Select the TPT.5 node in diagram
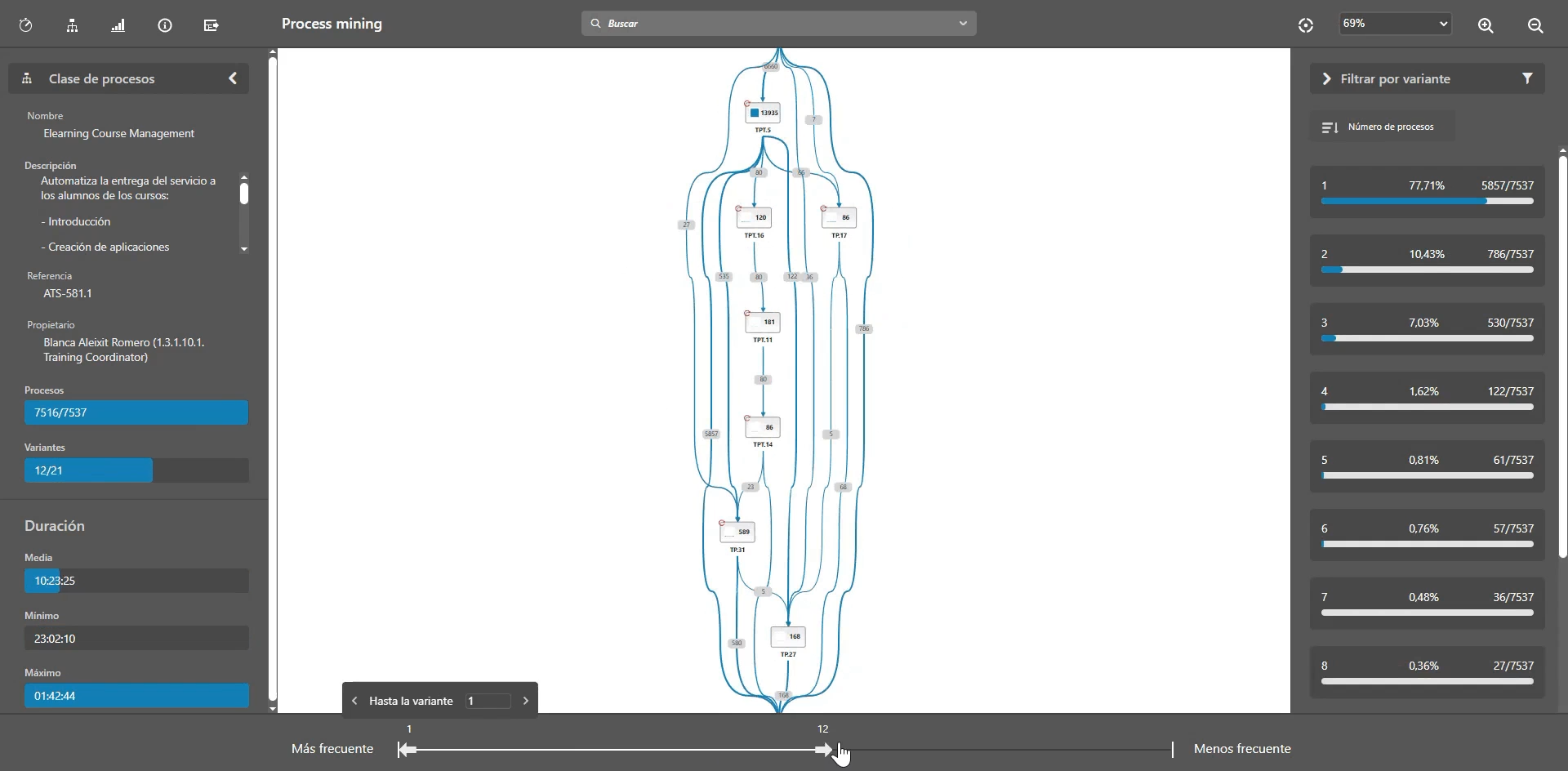 (764, 113)
